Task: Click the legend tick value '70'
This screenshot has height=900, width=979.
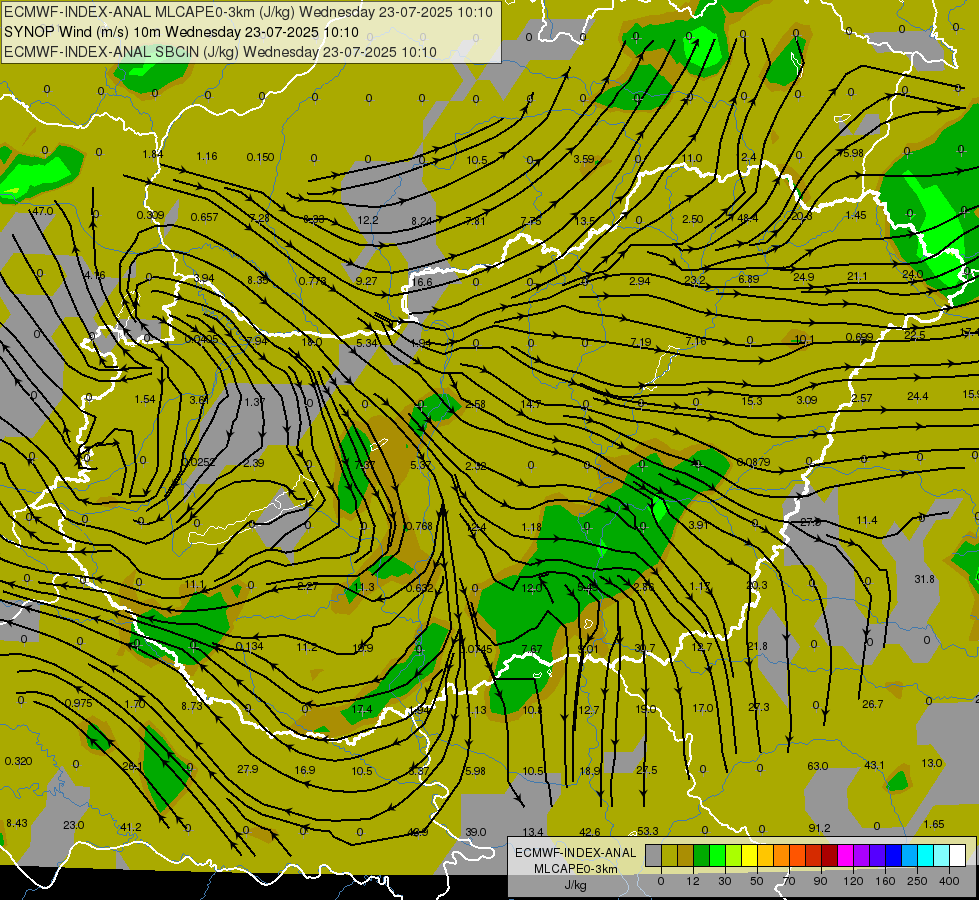Action: click(x=789, y=881)
